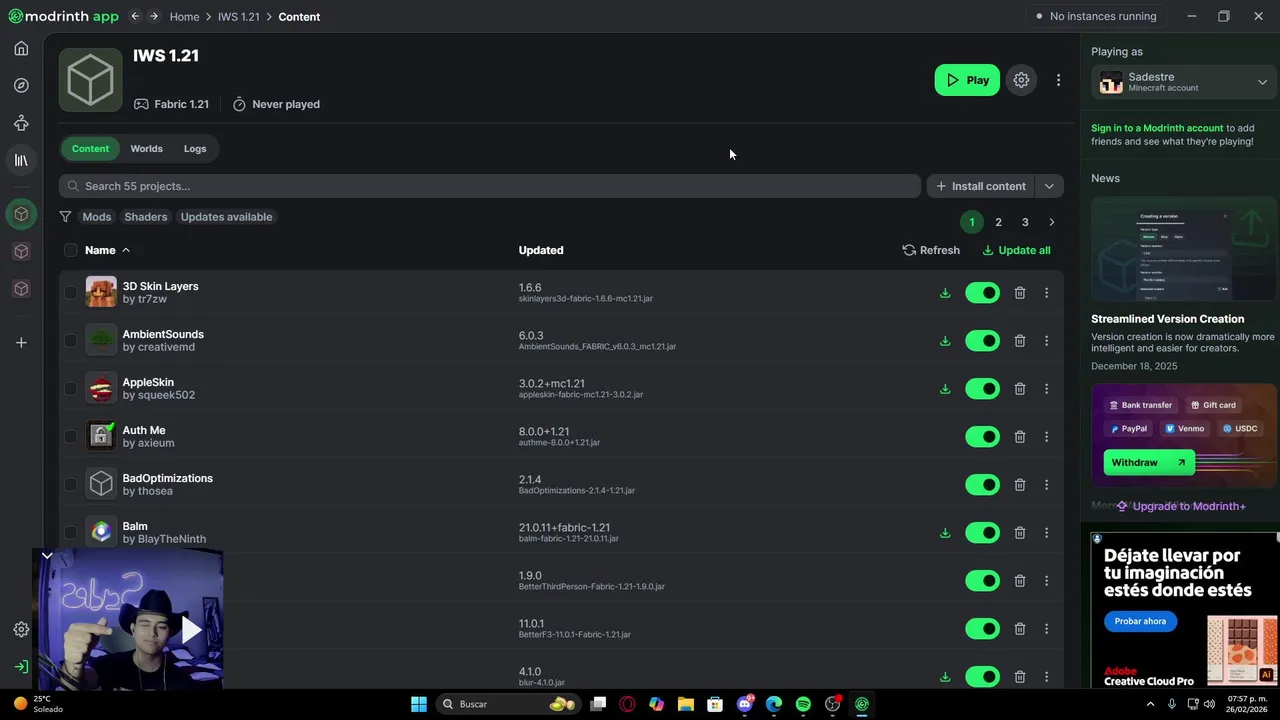Disable the Balm toggle
Image resolution: width=1280 pixels, height=720 pixels.
[982, 533]
